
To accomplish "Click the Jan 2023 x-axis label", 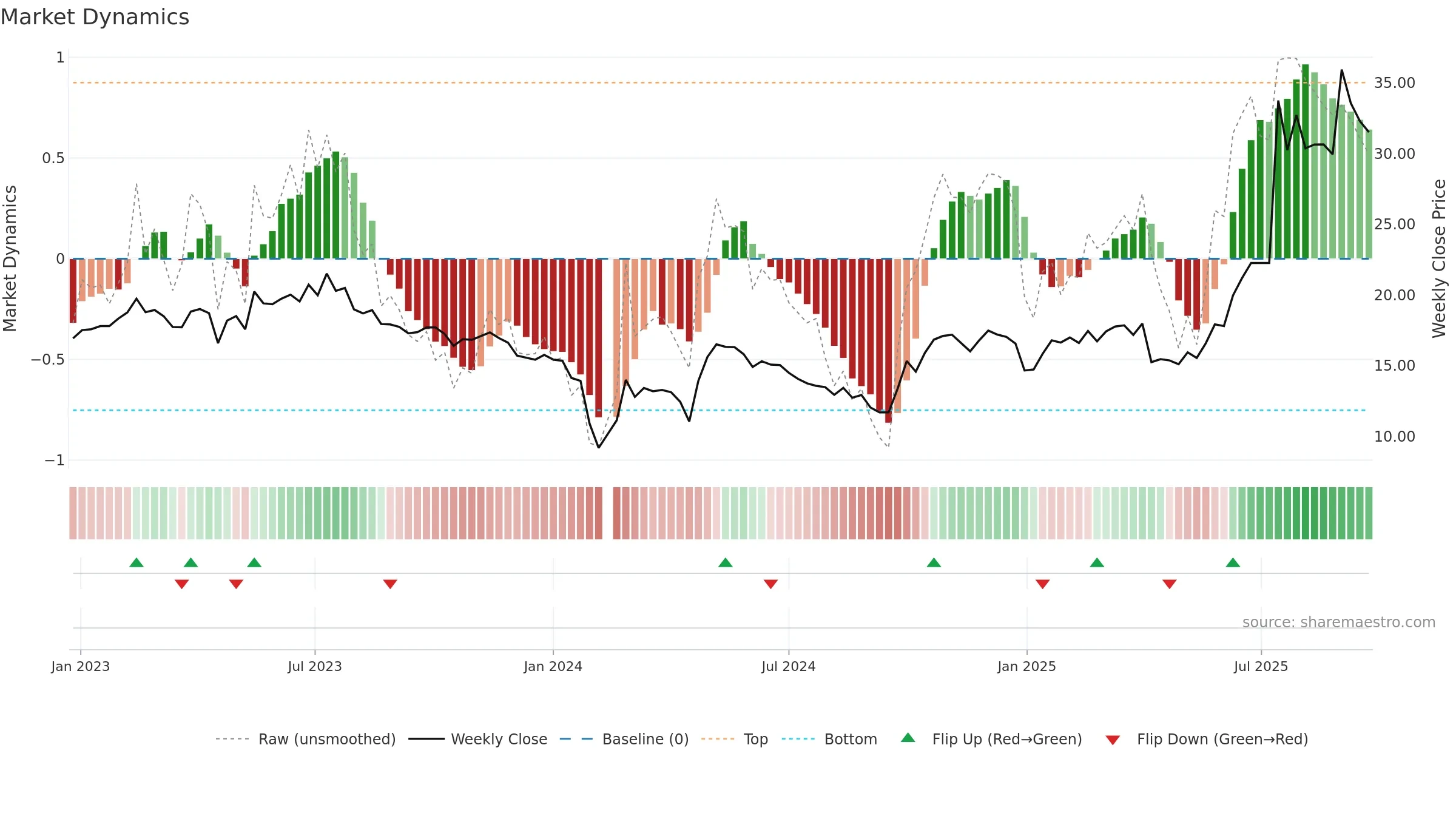I will (x=81, y=666).
